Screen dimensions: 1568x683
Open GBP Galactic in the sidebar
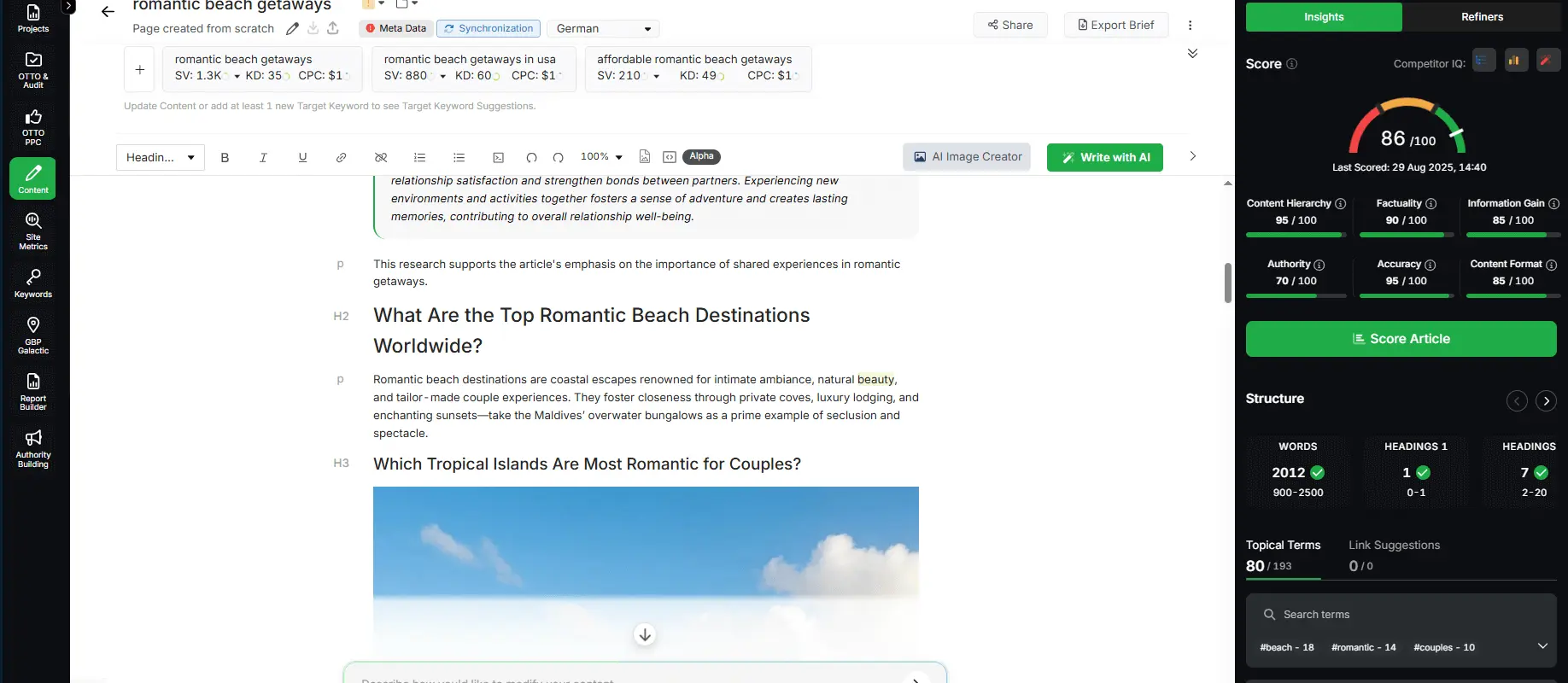pos(33,336)
